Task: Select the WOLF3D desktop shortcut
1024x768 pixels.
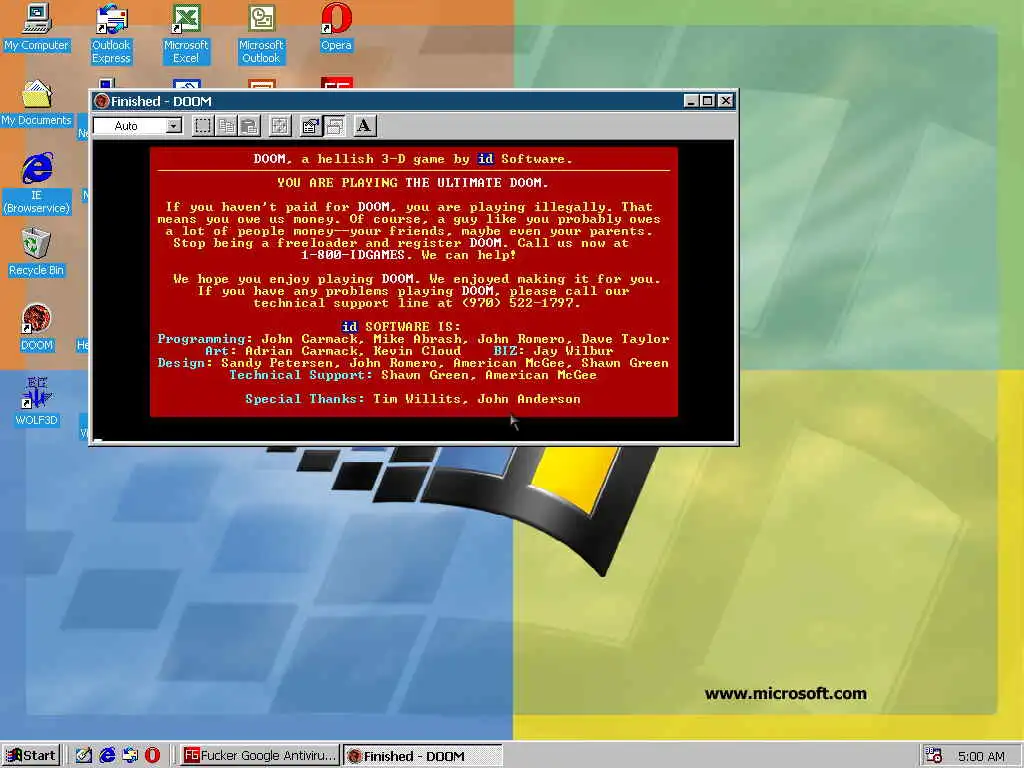Action: (37, 402)
